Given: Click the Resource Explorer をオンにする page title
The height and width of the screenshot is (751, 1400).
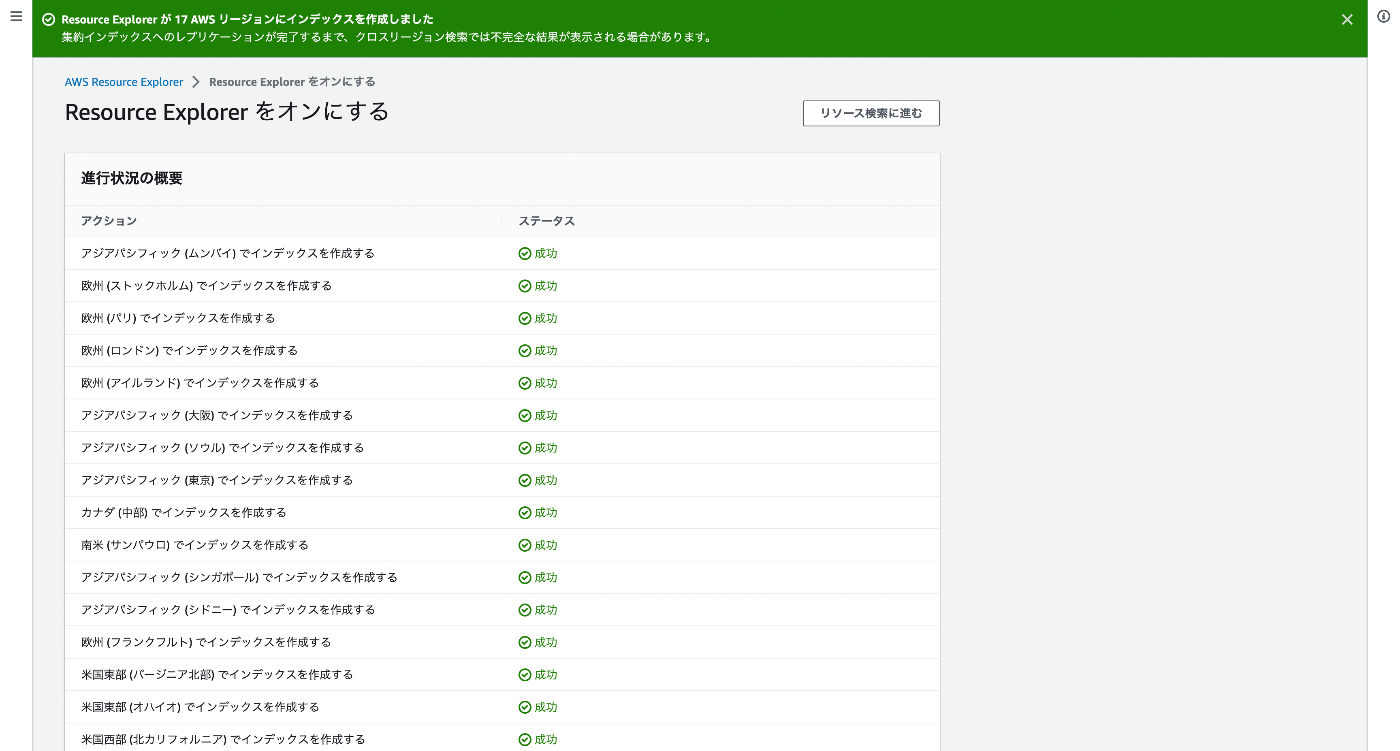Looking at the screenshot, I should coord(227,112).
